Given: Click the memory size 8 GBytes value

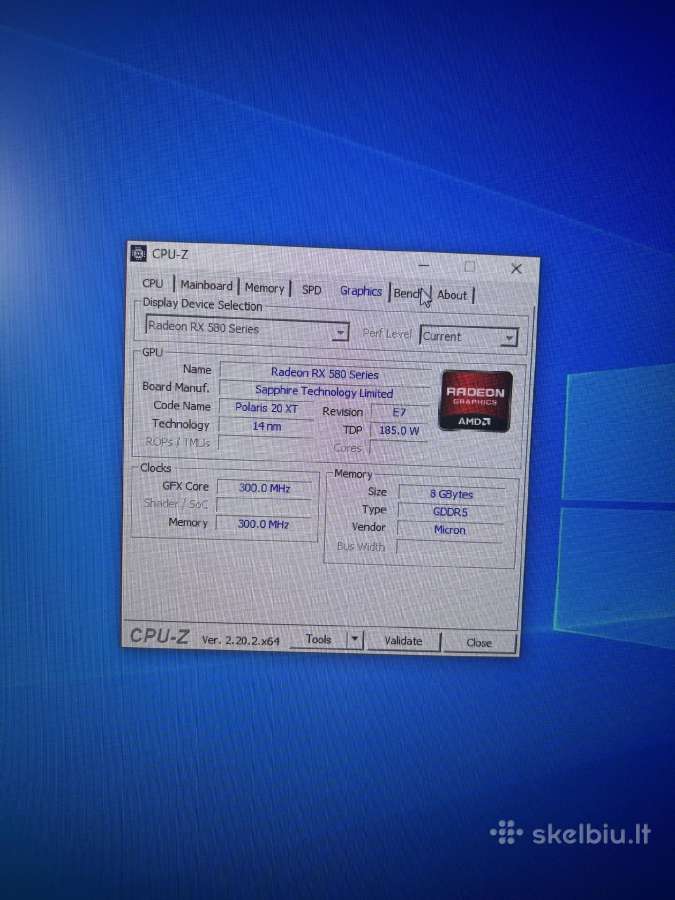Looking at the screenshot, I should (452, 494).
